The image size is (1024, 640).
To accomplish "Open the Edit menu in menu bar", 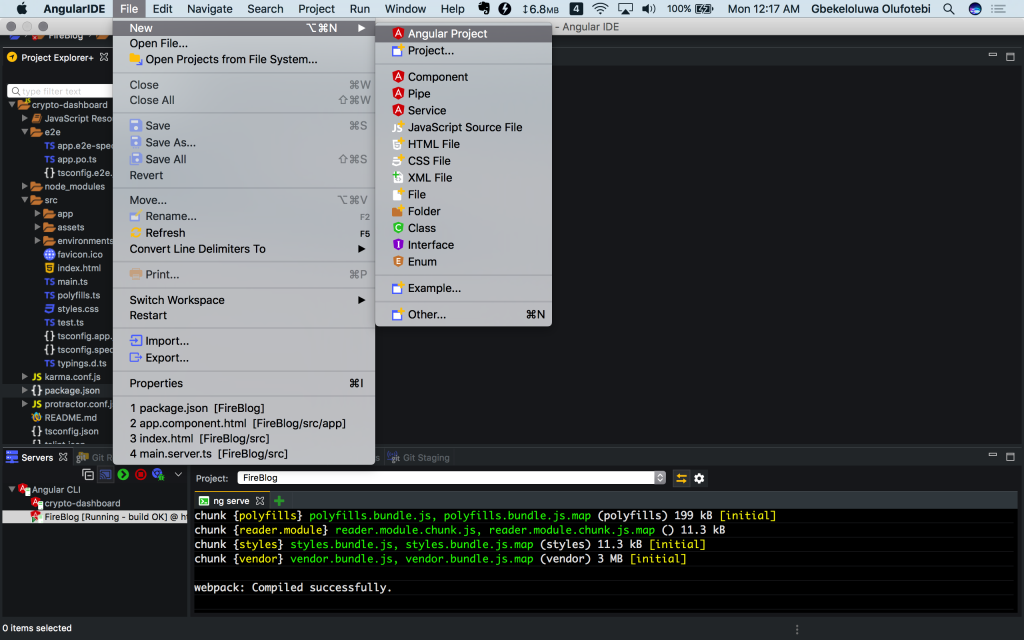I will (x=162, y=8).
